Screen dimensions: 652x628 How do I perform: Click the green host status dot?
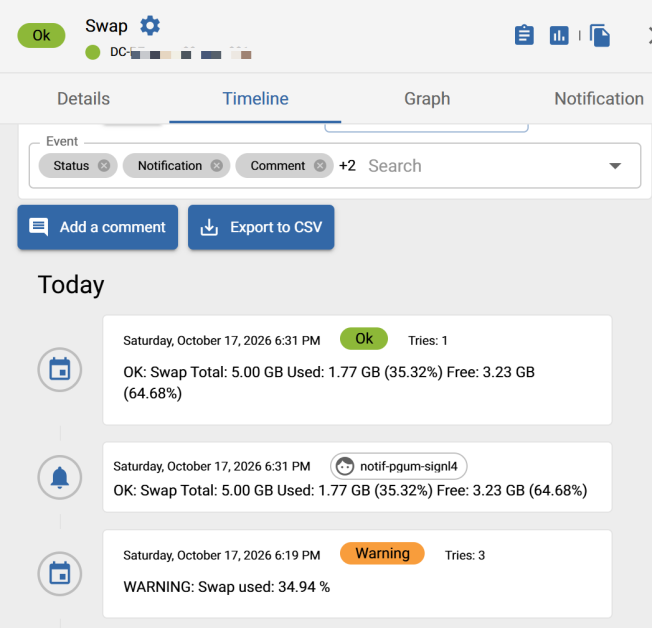(x=92, y=52)
